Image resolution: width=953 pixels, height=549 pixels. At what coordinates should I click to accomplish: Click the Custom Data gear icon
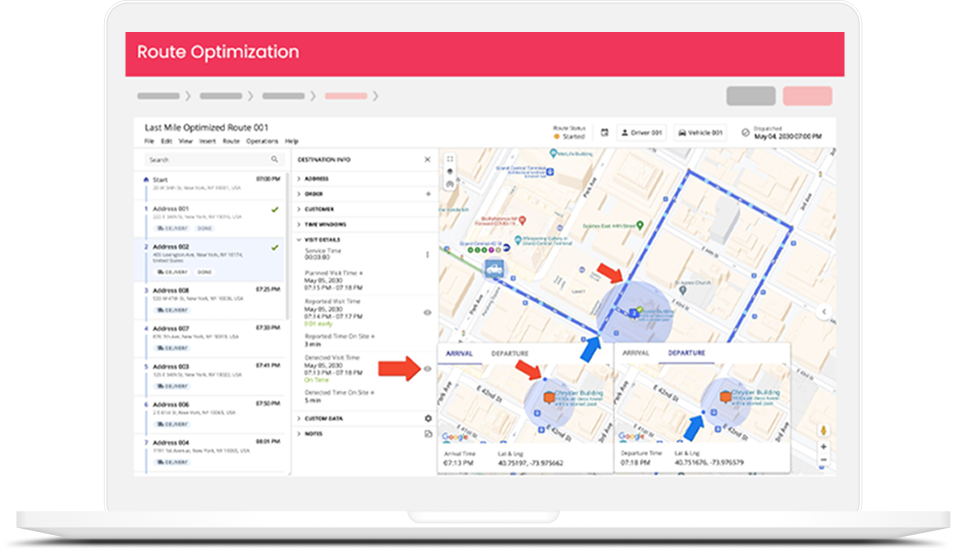click(x=428, y=418)
